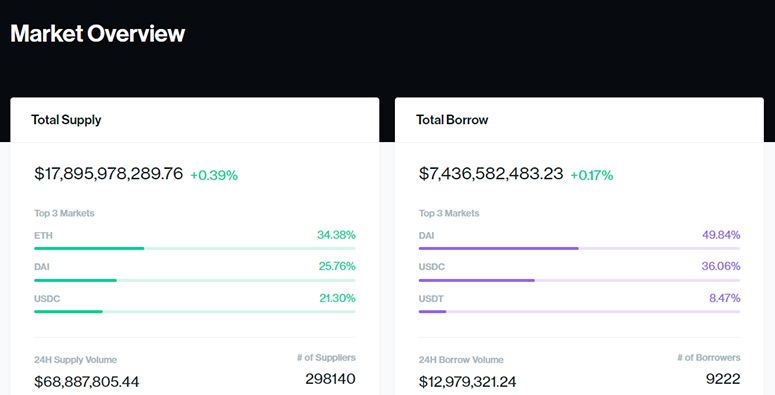Click the USDC 36.06% borrow percentage
The height and width of the screenshot is (395, 775).
721,266
